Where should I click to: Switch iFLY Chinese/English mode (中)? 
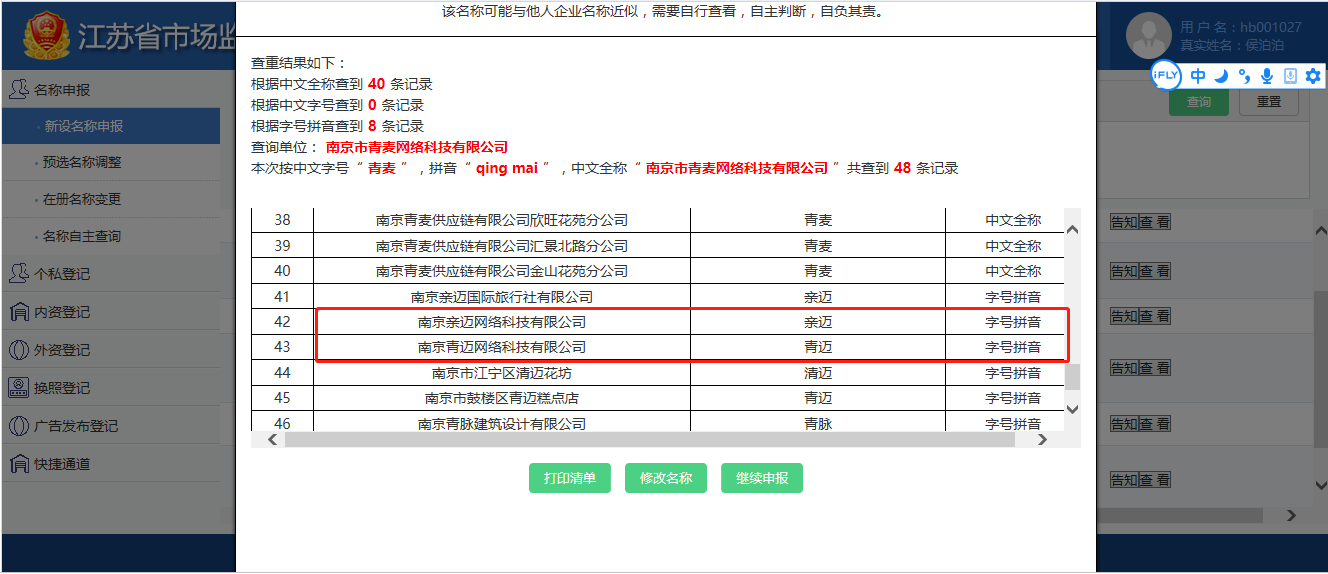point(1197,76)
